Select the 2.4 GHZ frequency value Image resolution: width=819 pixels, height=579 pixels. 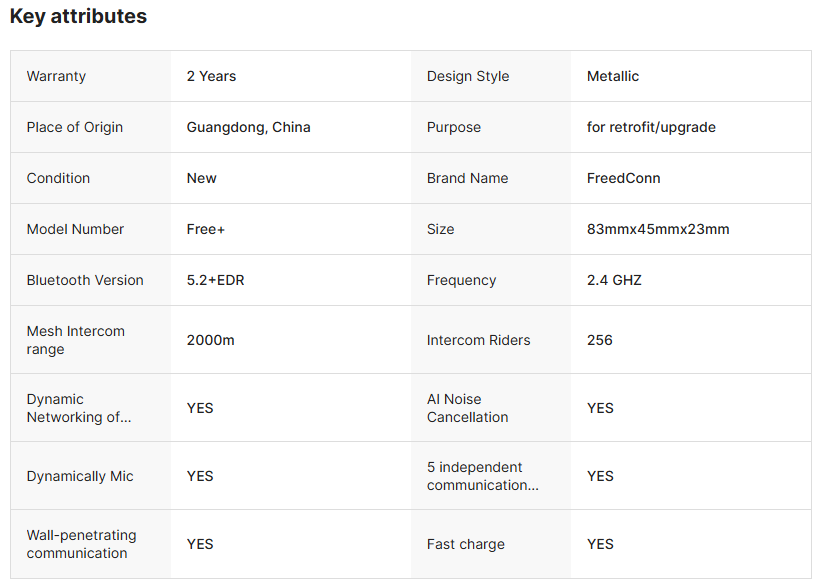tap(614, 280)
